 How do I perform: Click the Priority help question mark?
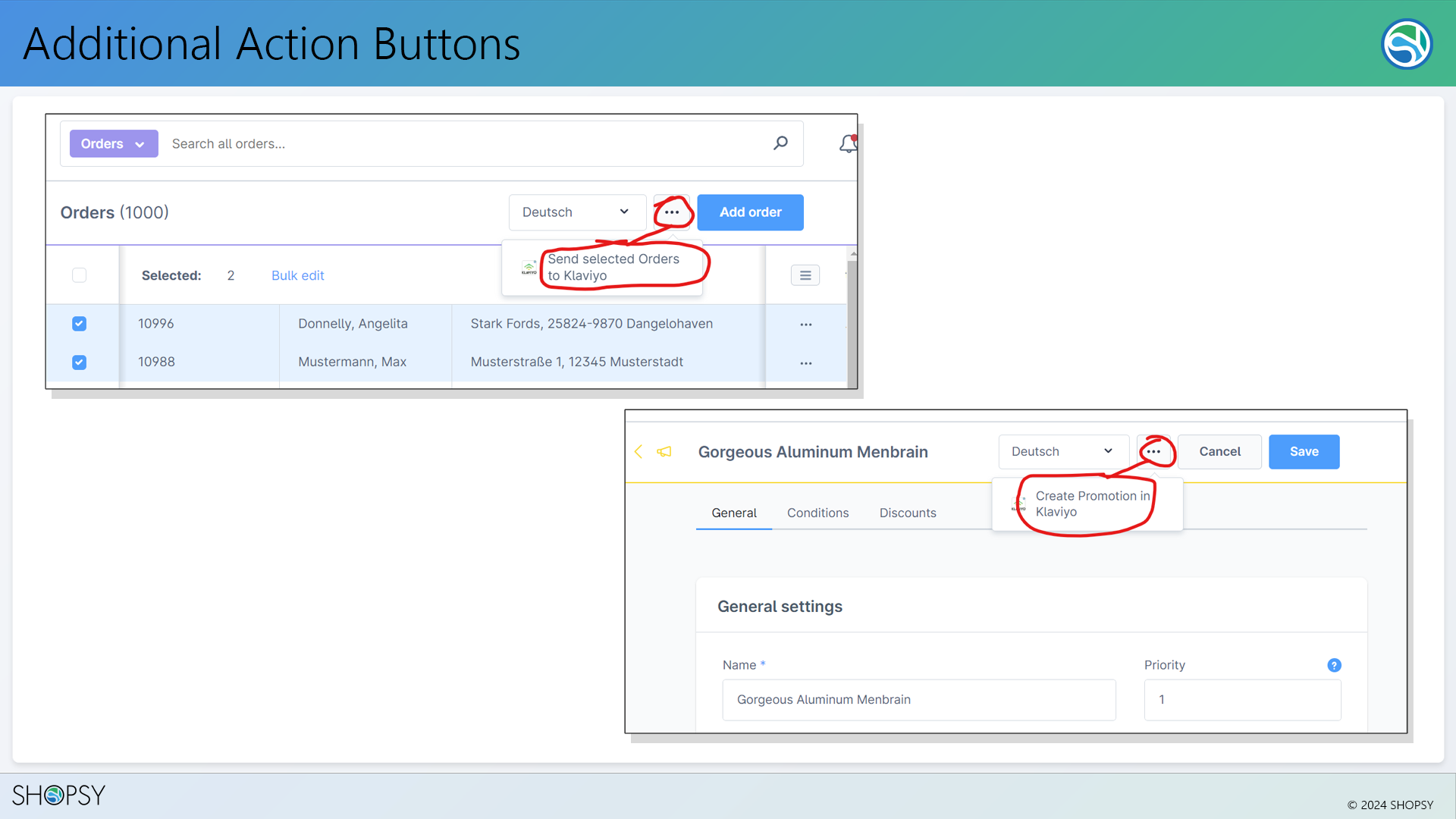[x=1334, y=665]
